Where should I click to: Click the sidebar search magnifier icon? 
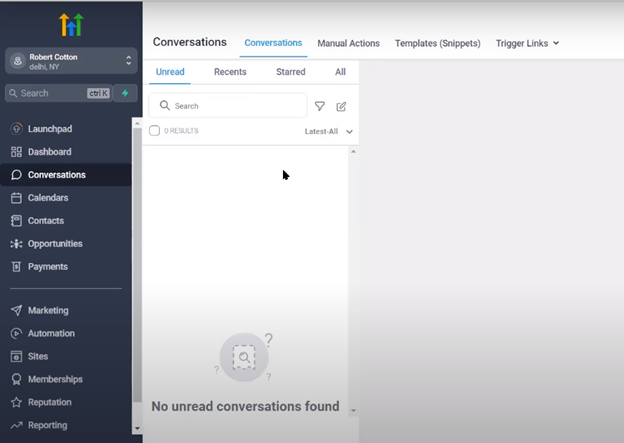pos(13,93)
